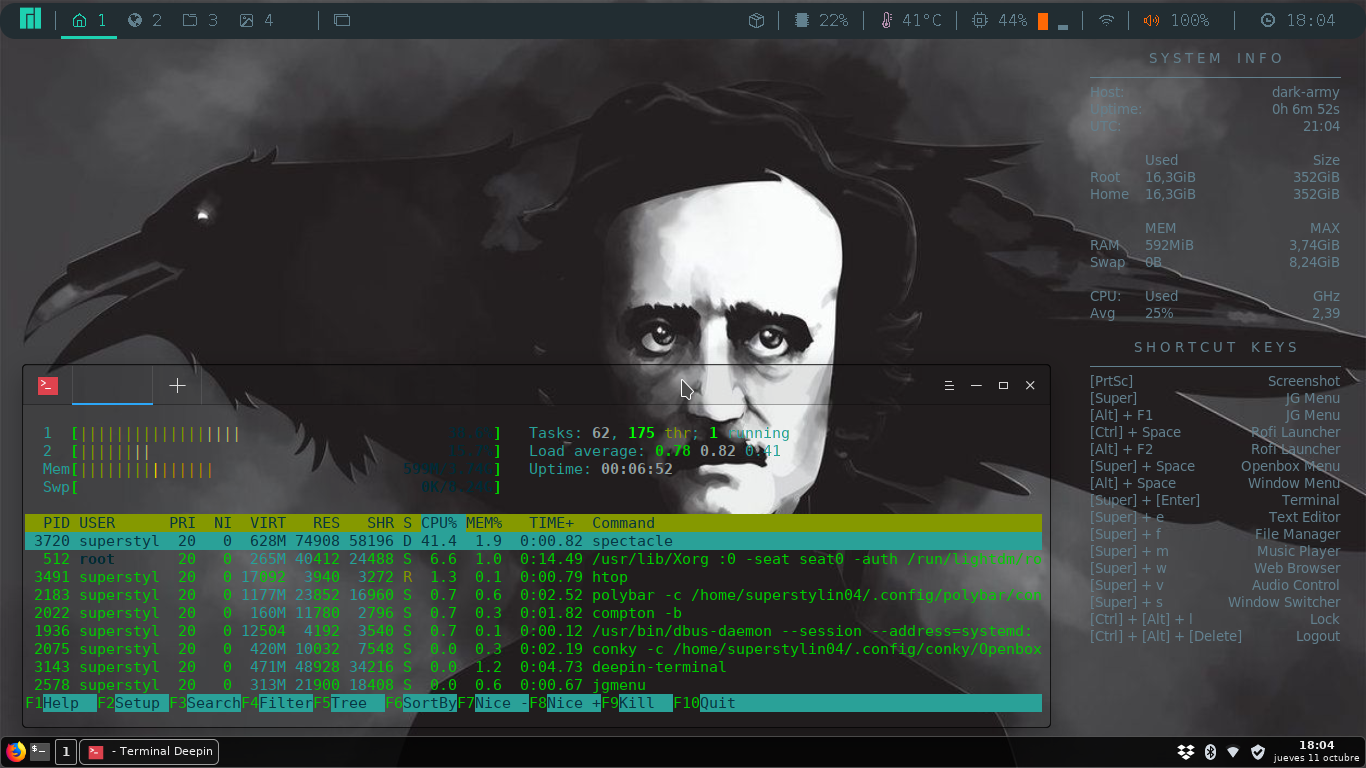Open the Manjaro logo menu
This screenshot has height=768, width=1366.
pos(30,20)
